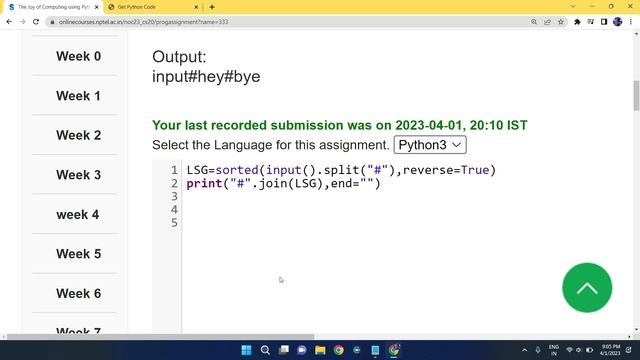640x360 pixels.
Task: Bookmark this page with the star
Action: pos(561,22)
